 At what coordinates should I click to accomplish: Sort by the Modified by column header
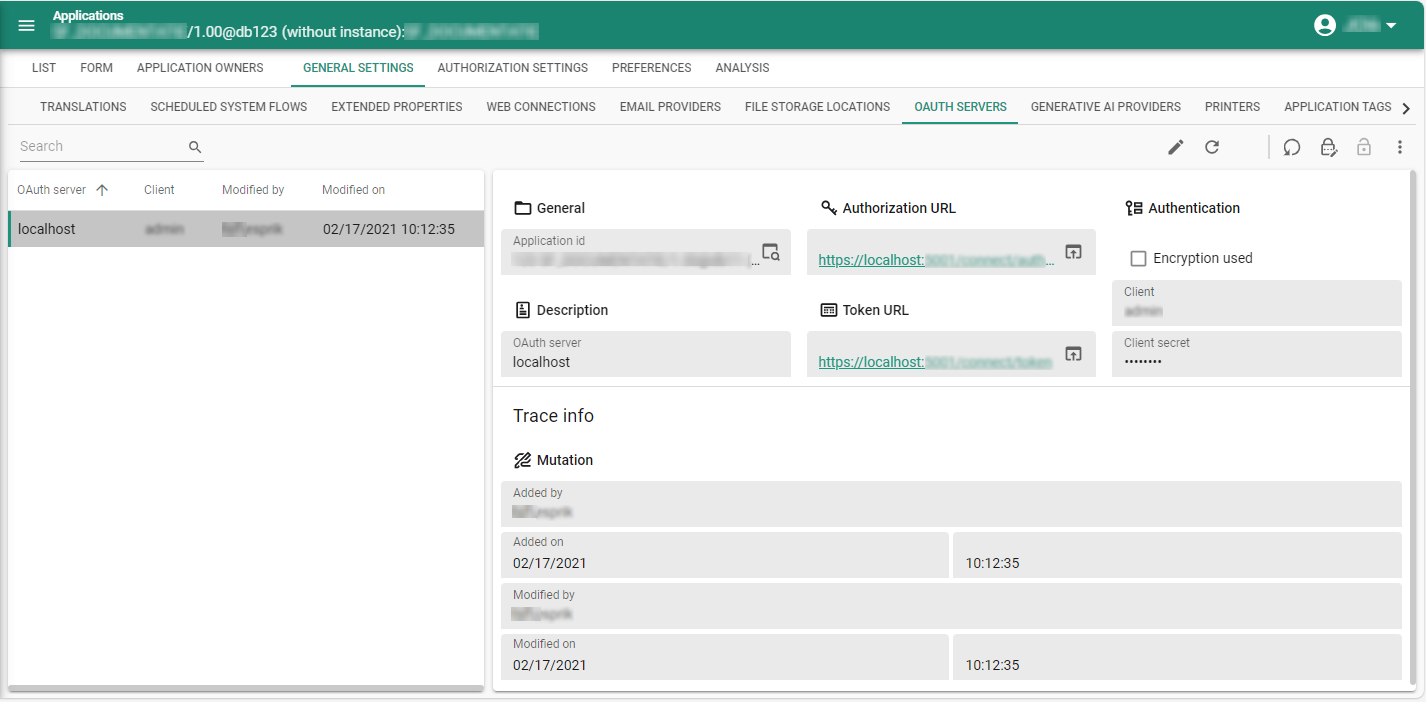[253, 190]
